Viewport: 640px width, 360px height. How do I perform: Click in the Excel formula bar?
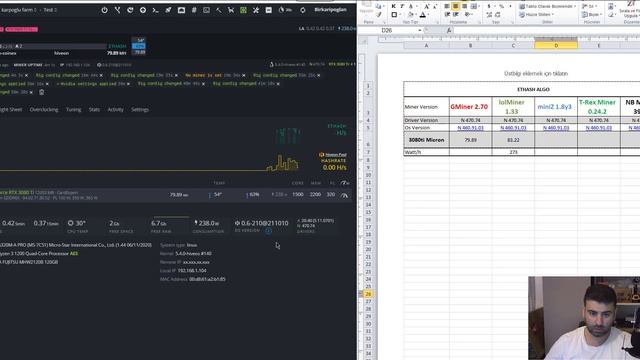pyautogui.click(x=547, y=31)
